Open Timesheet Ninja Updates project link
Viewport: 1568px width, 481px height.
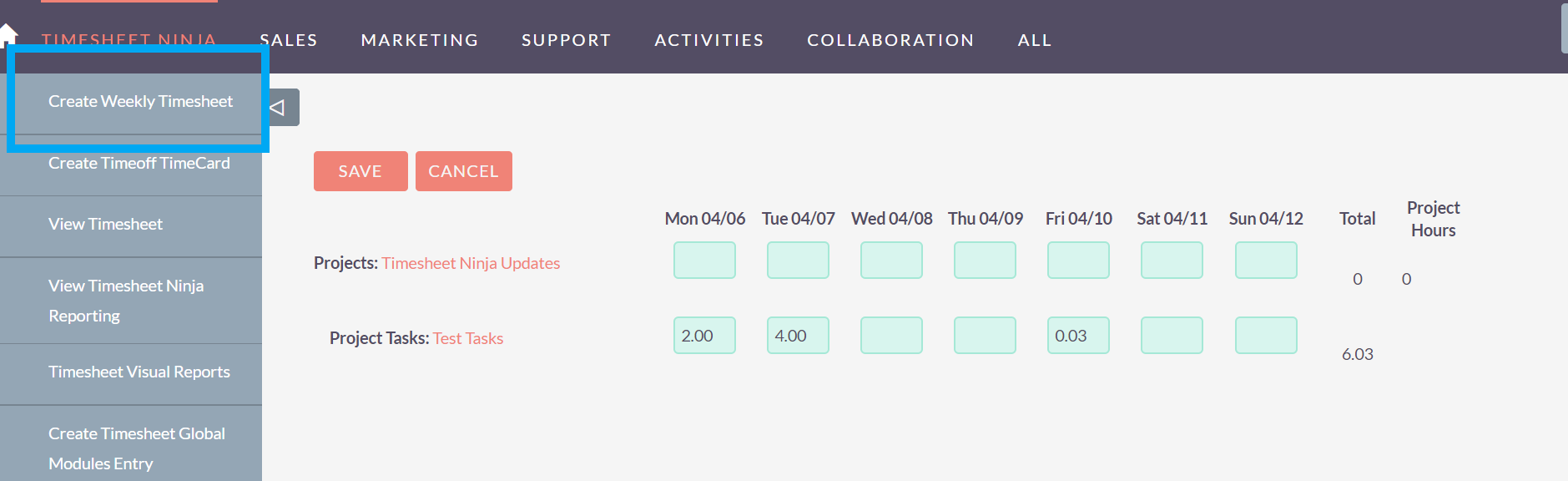coord(471,263)
